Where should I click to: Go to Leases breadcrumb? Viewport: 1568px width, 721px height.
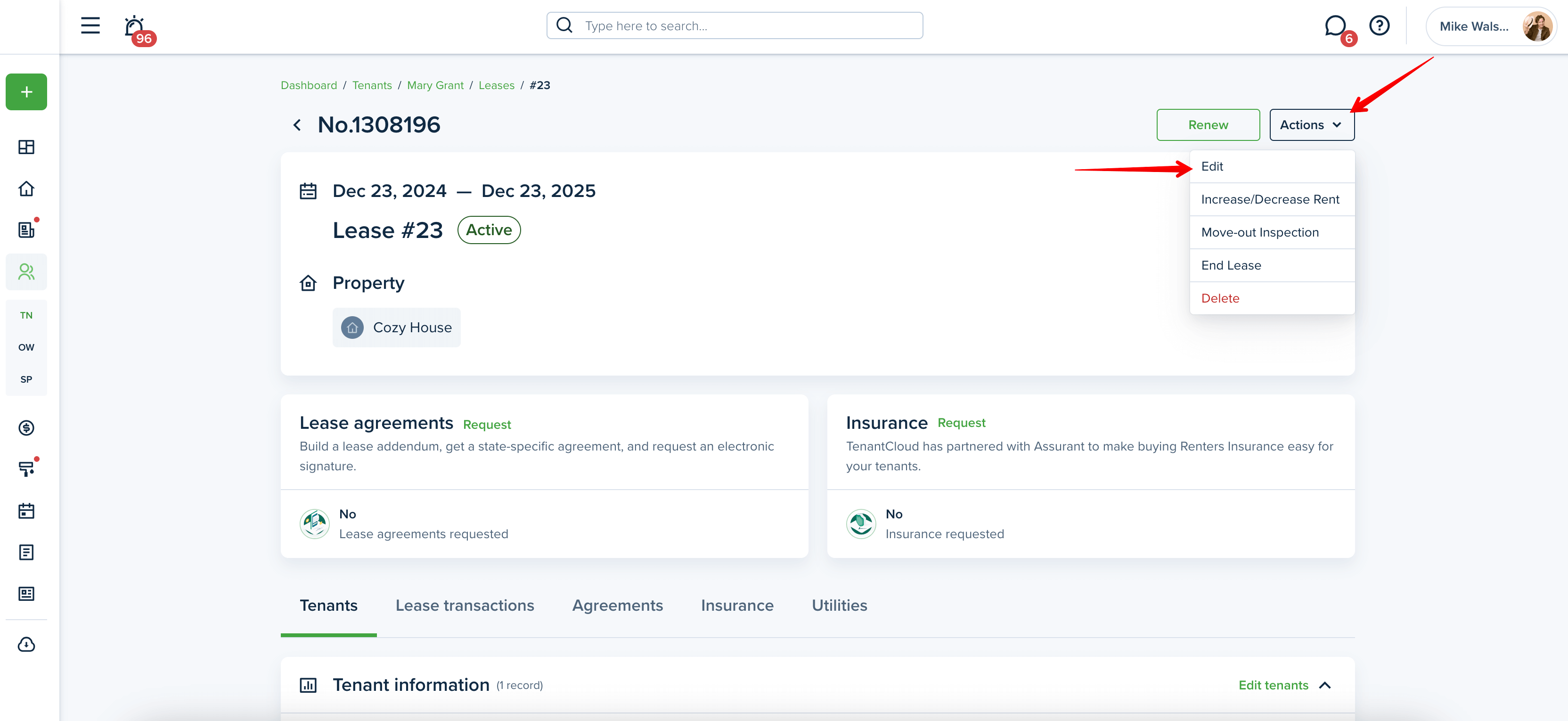click(496, 85)
